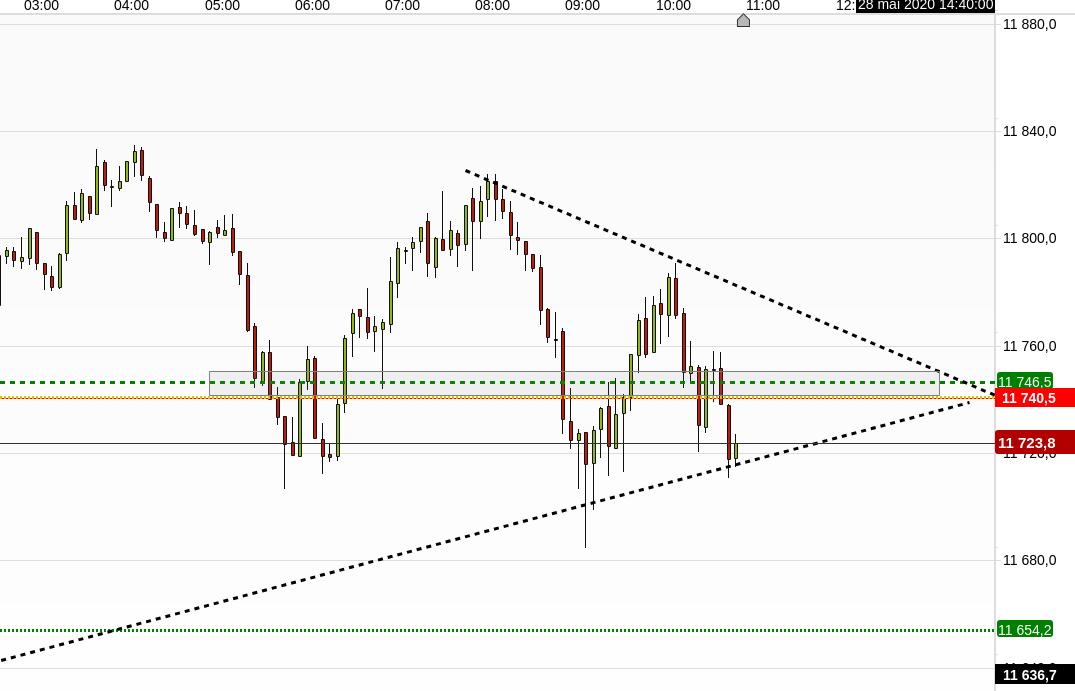This screenshot has height=691, width=1075.
Task: Click the 11 800,0 price axis value
Action: point(1029,239)
